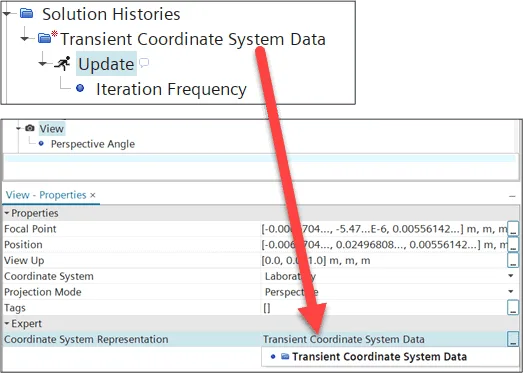Select the View tree item
523x373 pixels.
point(52,128)
